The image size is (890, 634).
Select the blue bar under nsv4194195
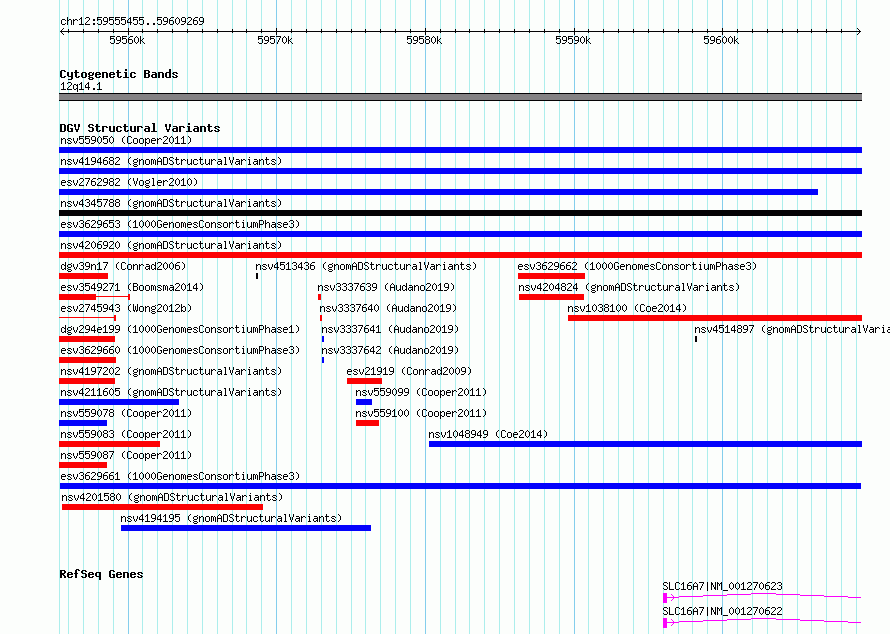coord(246,528)
